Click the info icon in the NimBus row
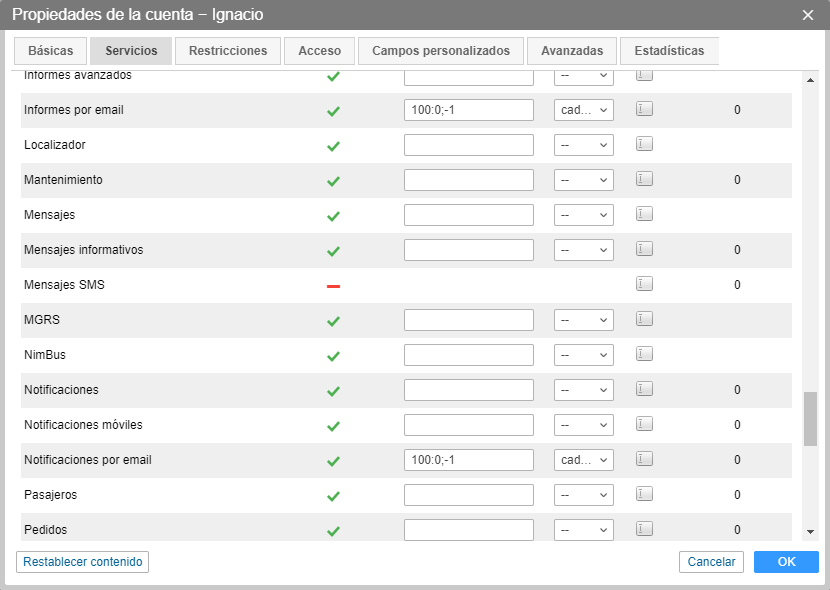This screenshot has width=830, height=590. pos(644,354)
